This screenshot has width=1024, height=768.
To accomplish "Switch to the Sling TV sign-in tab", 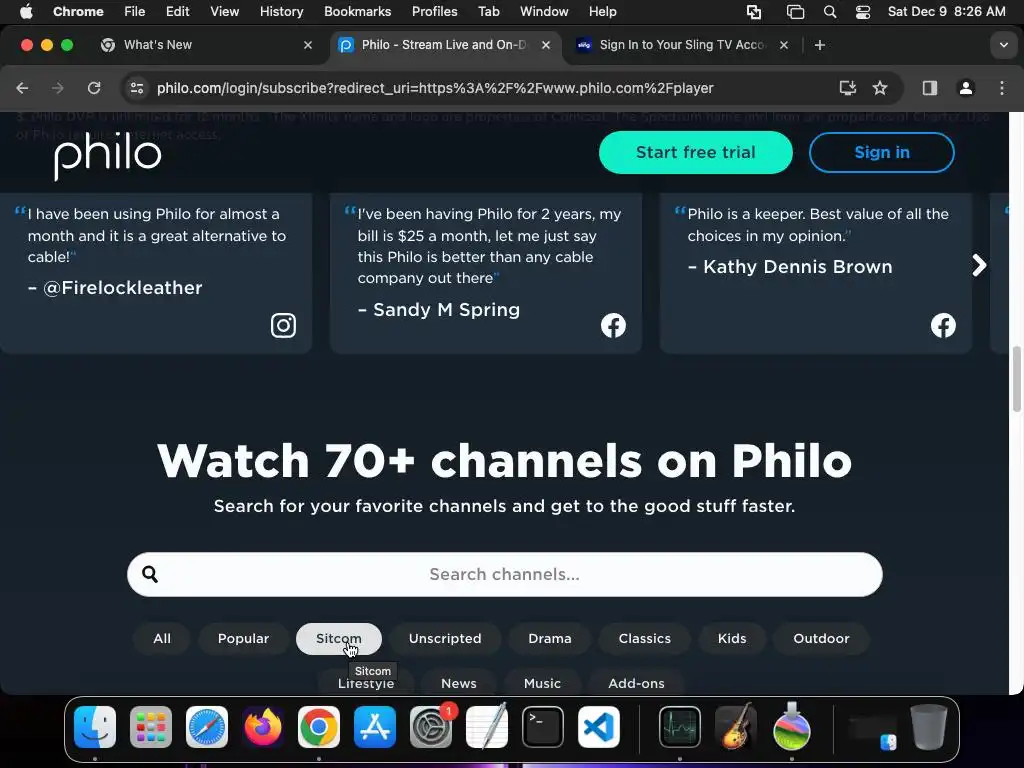I will click(x=681, y=45).
